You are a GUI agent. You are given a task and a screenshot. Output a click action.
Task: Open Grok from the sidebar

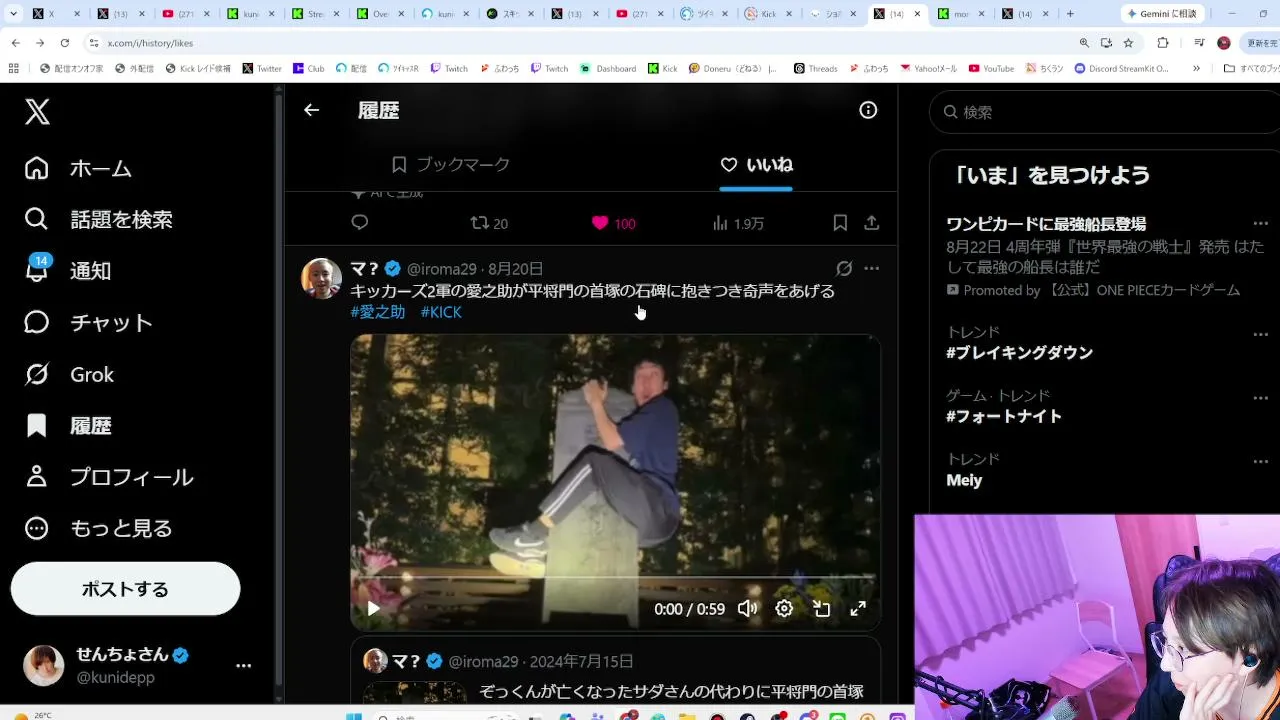69,375
